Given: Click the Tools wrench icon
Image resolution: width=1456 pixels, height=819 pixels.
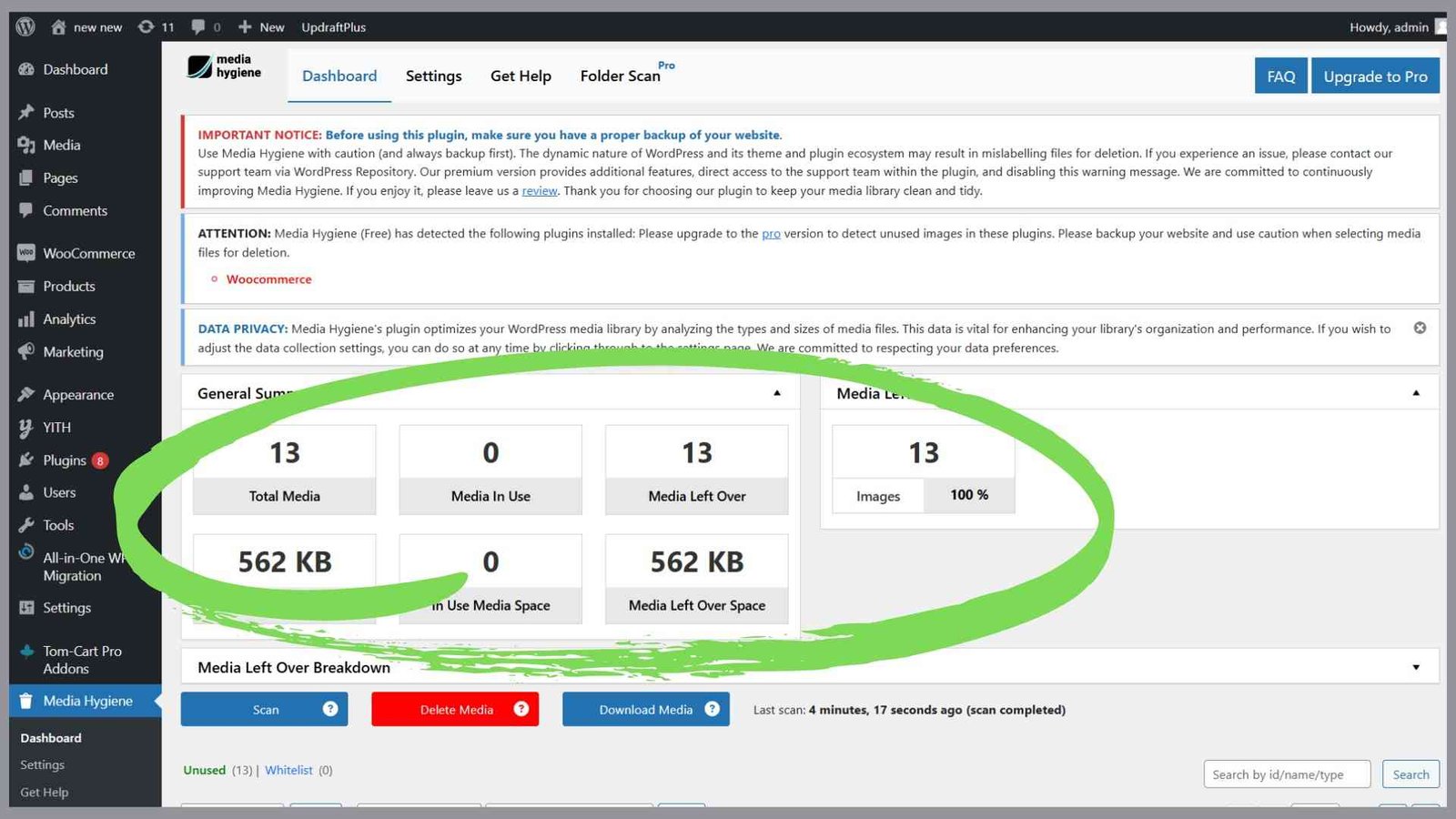Looking at the screenshot, I should pos(26,525).
